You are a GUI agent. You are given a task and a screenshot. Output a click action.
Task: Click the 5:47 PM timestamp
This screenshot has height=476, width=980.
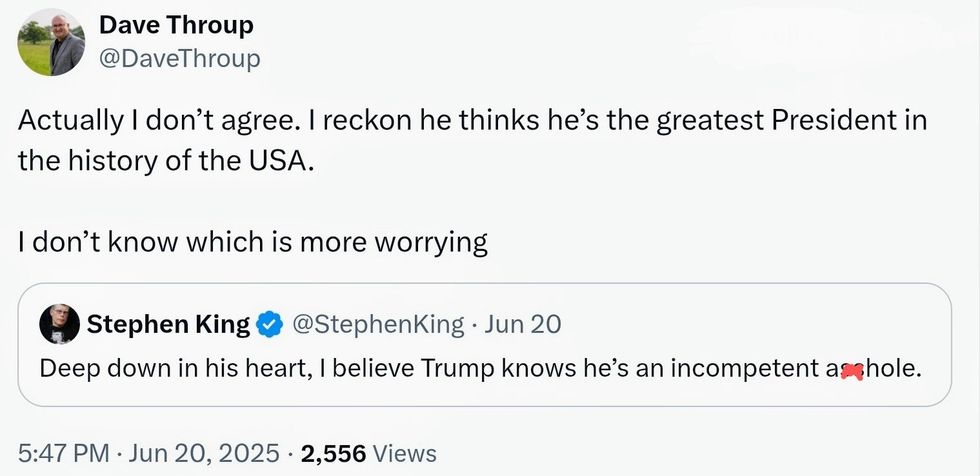click(62, 453)
